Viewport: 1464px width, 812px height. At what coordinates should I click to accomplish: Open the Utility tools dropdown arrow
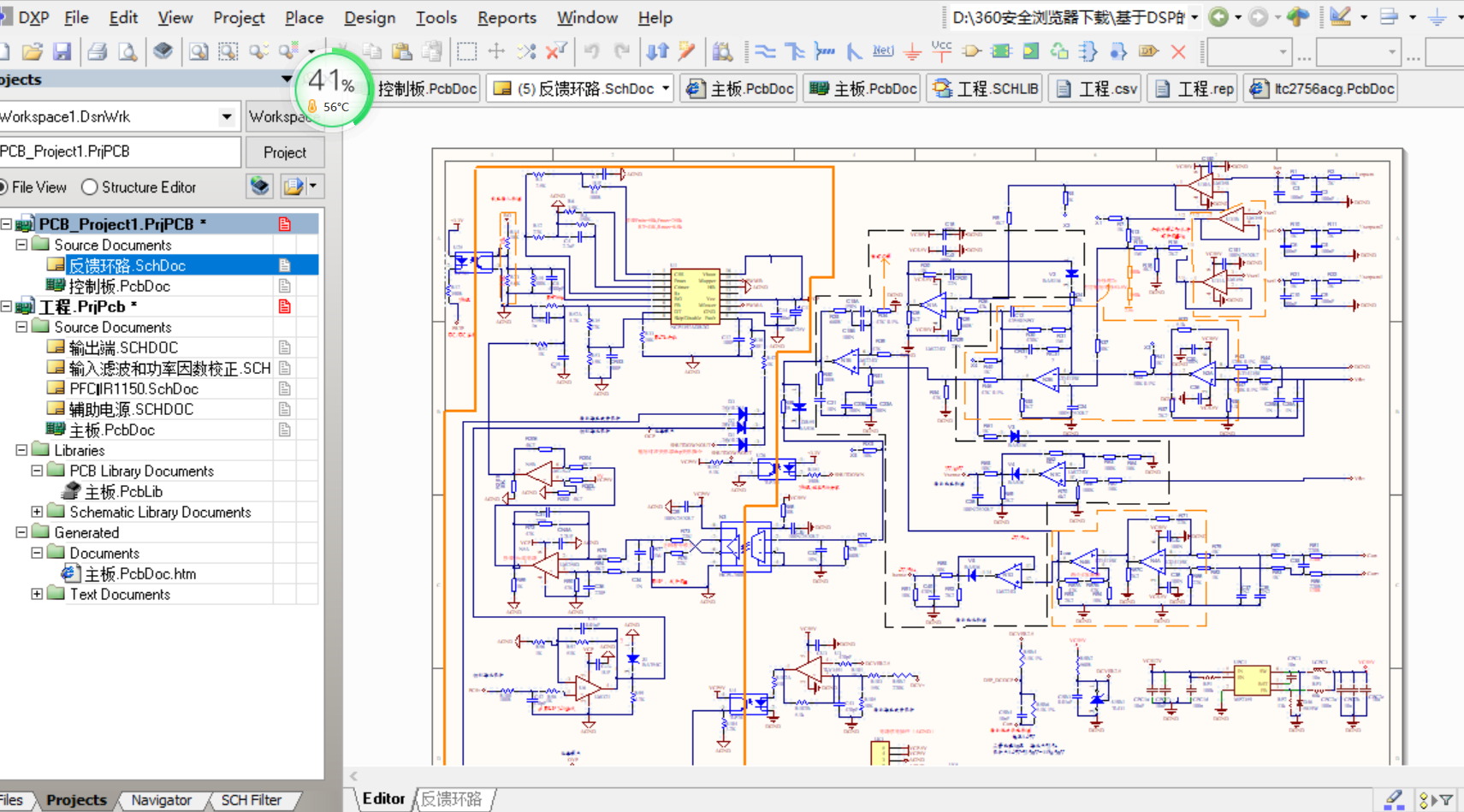[1364, 17]
